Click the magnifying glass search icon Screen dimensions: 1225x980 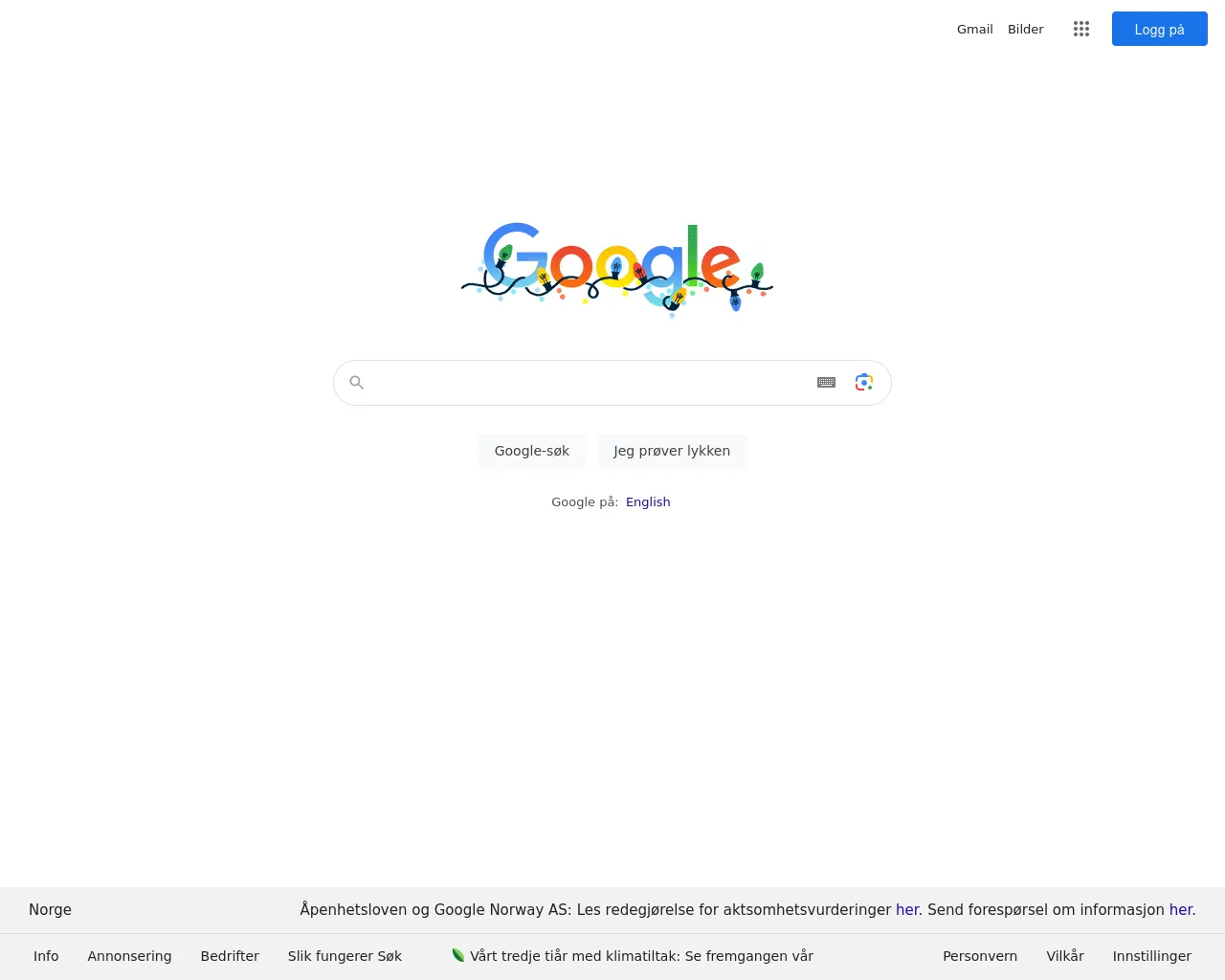(x=357, y=383)
